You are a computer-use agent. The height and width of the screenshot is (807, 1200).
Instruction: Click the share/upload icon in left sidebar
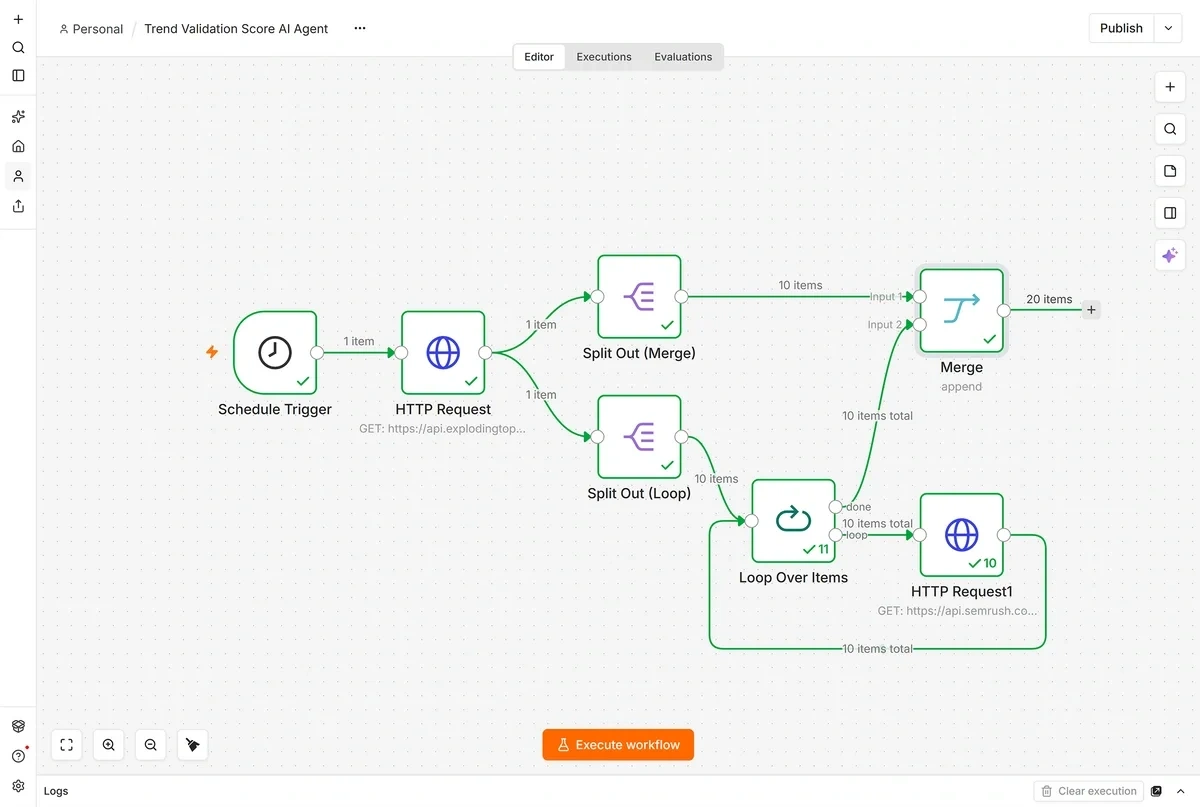(18, 206)
